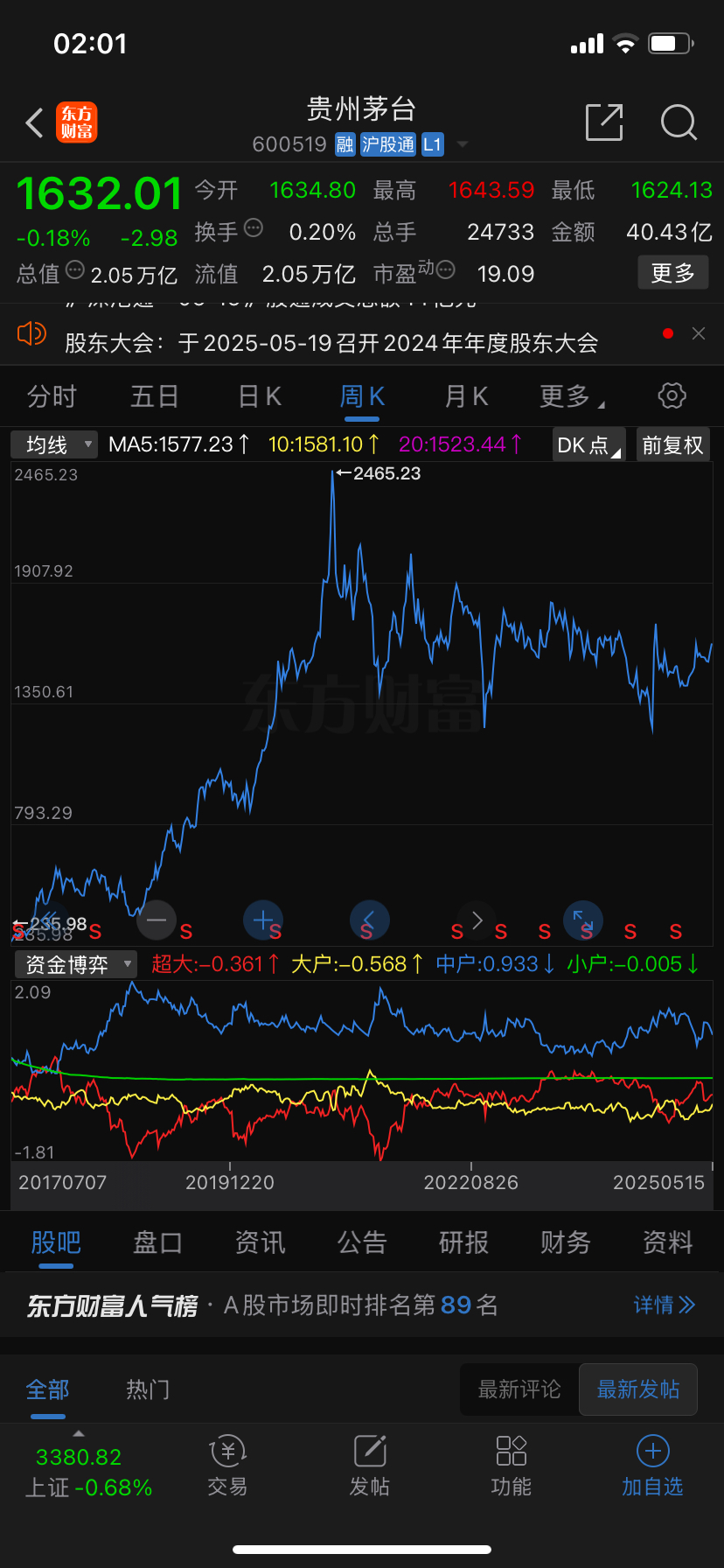Tap the 大户:-0.568 yellow value
Viewport: 724px width, 1568px height.
tap(357, 964)
